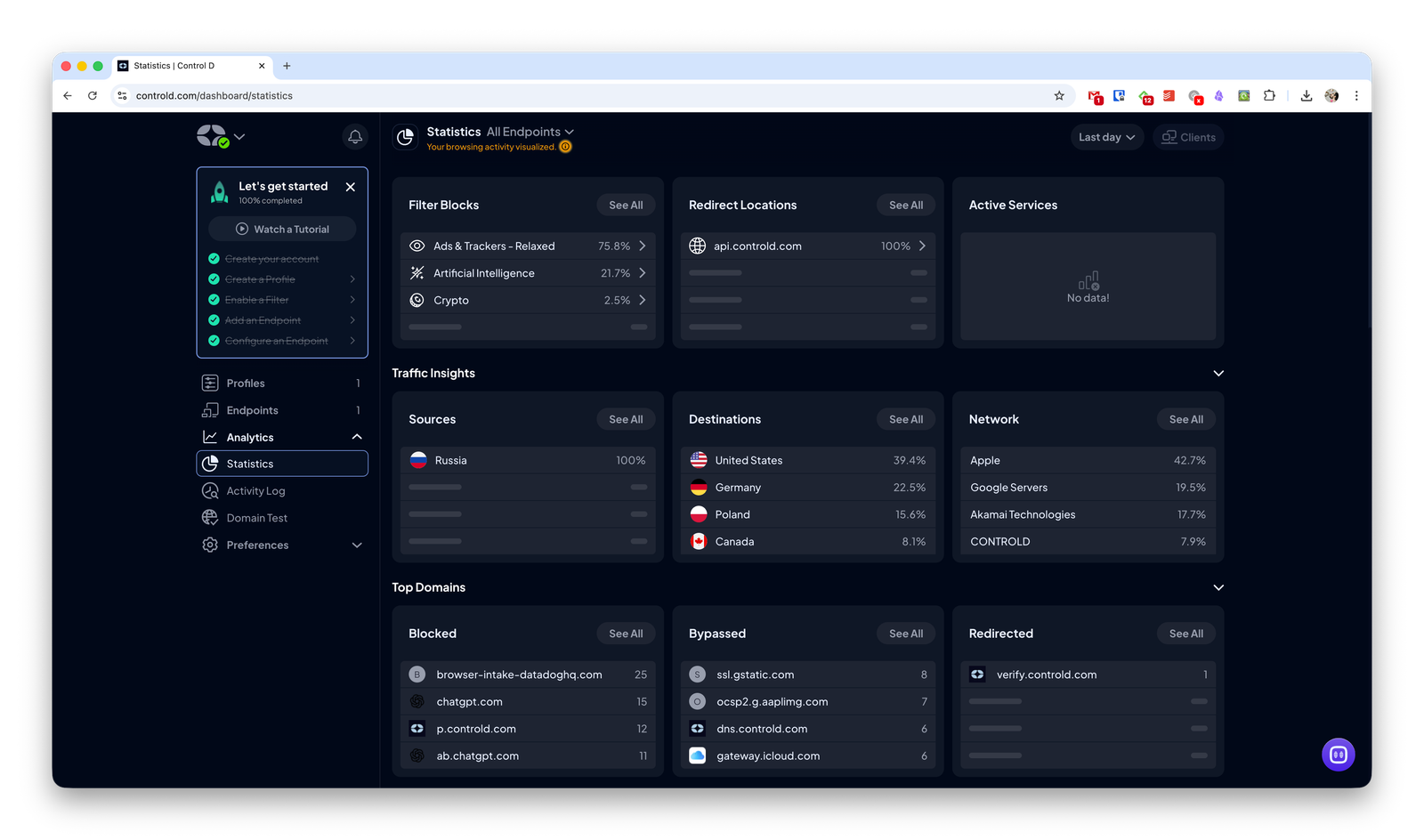This screenshot has width=1424, height=840.
Task: Click the Chrome downloads icon
Action: pos(1306,96)
